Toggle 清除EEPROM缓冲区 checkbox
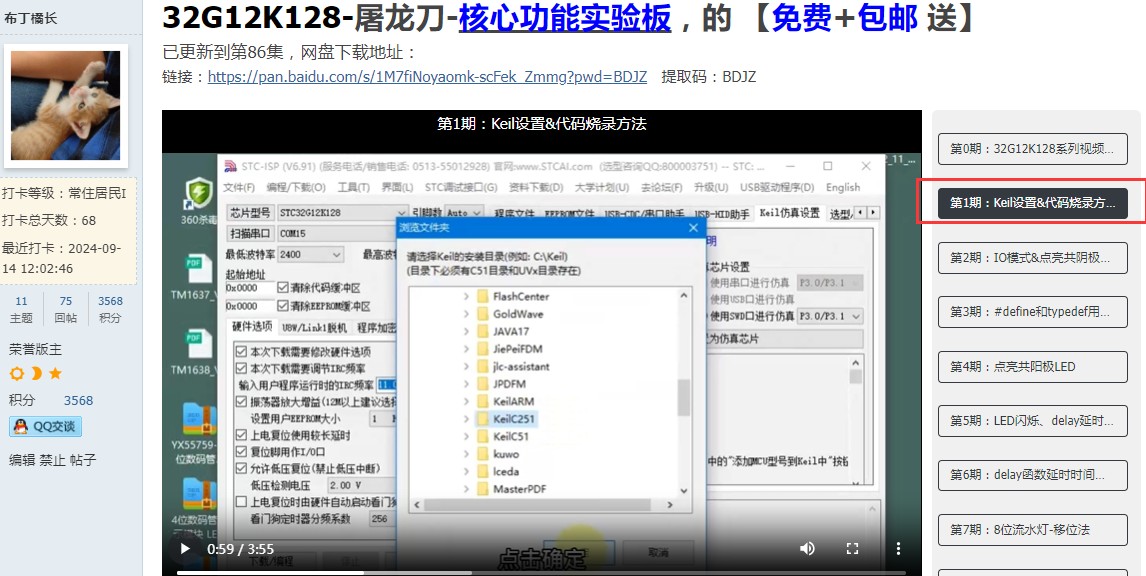This screenshot has width=1146, height=576. pos(284,306)
